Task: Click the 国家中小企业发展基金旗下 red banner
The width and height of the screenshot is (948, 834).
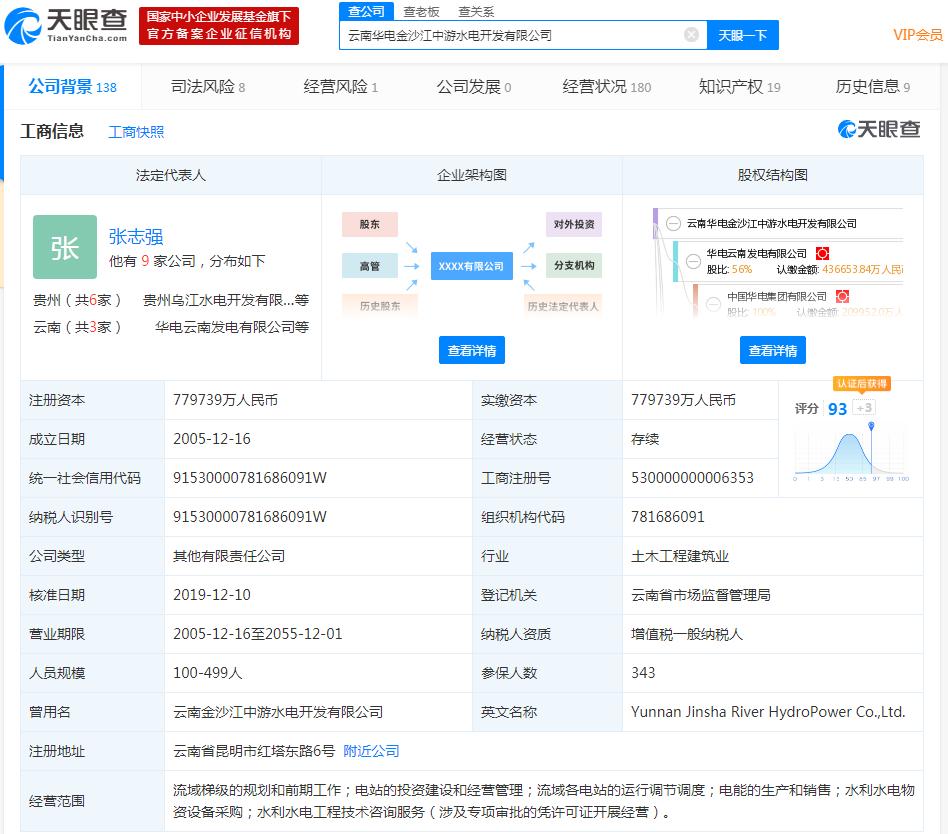Action: tap(219, 25)
